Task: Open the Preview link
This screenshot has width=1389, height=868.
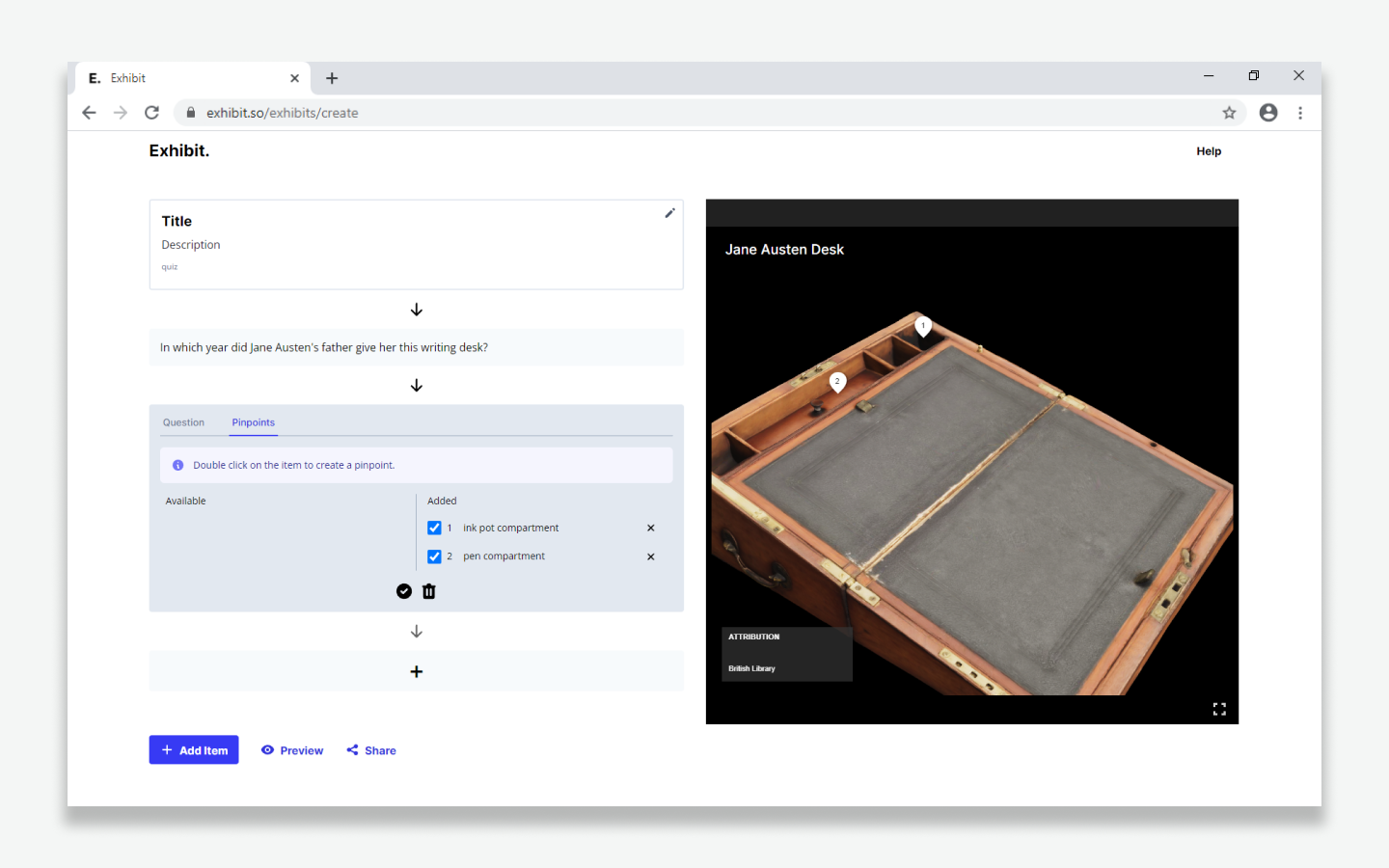Action: click(292, 750)
